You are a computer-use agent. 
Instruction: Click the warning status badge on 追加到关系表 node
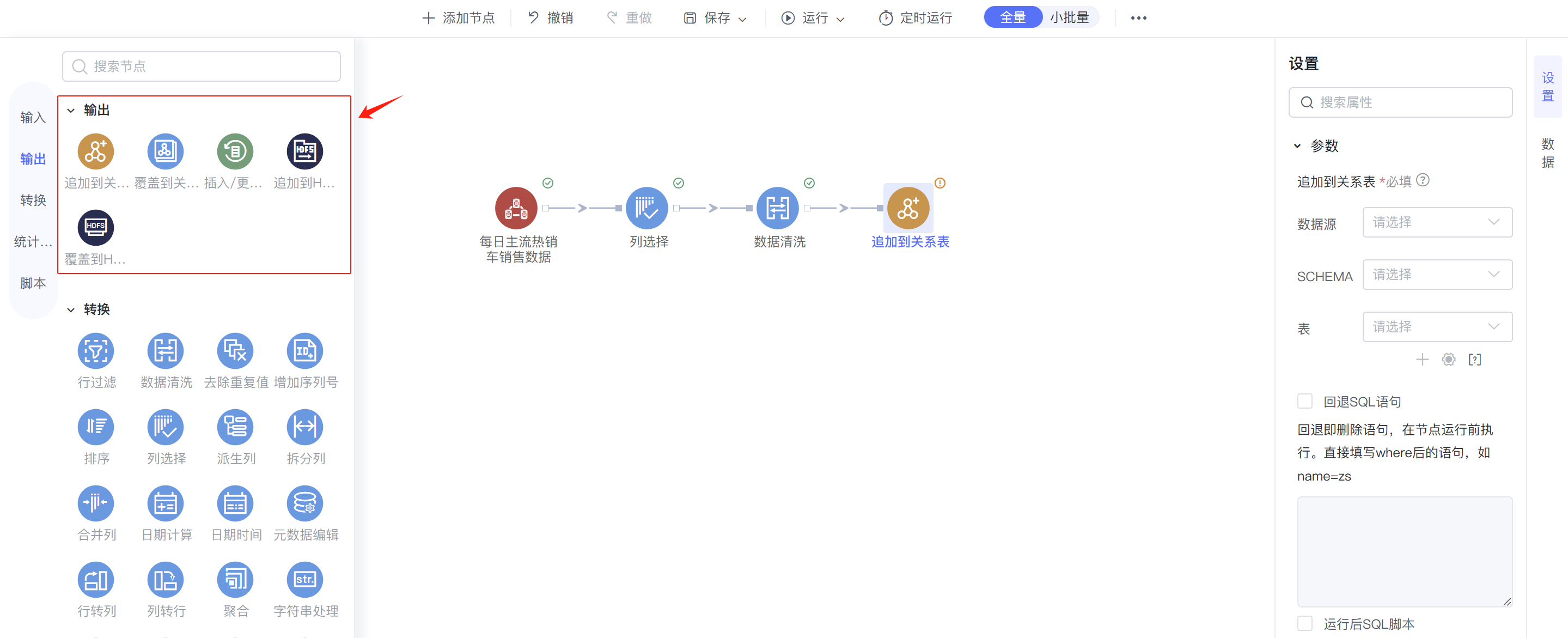tap(940, 183)
